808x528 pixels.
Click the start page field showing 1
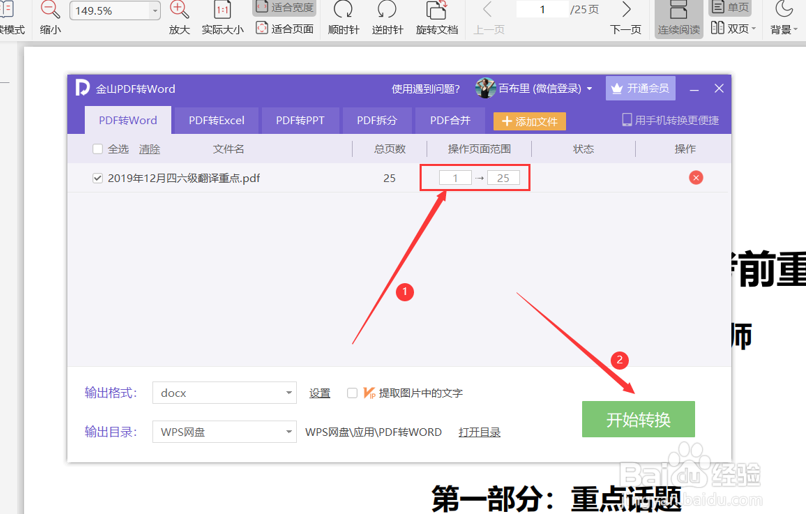coord(455,178)
